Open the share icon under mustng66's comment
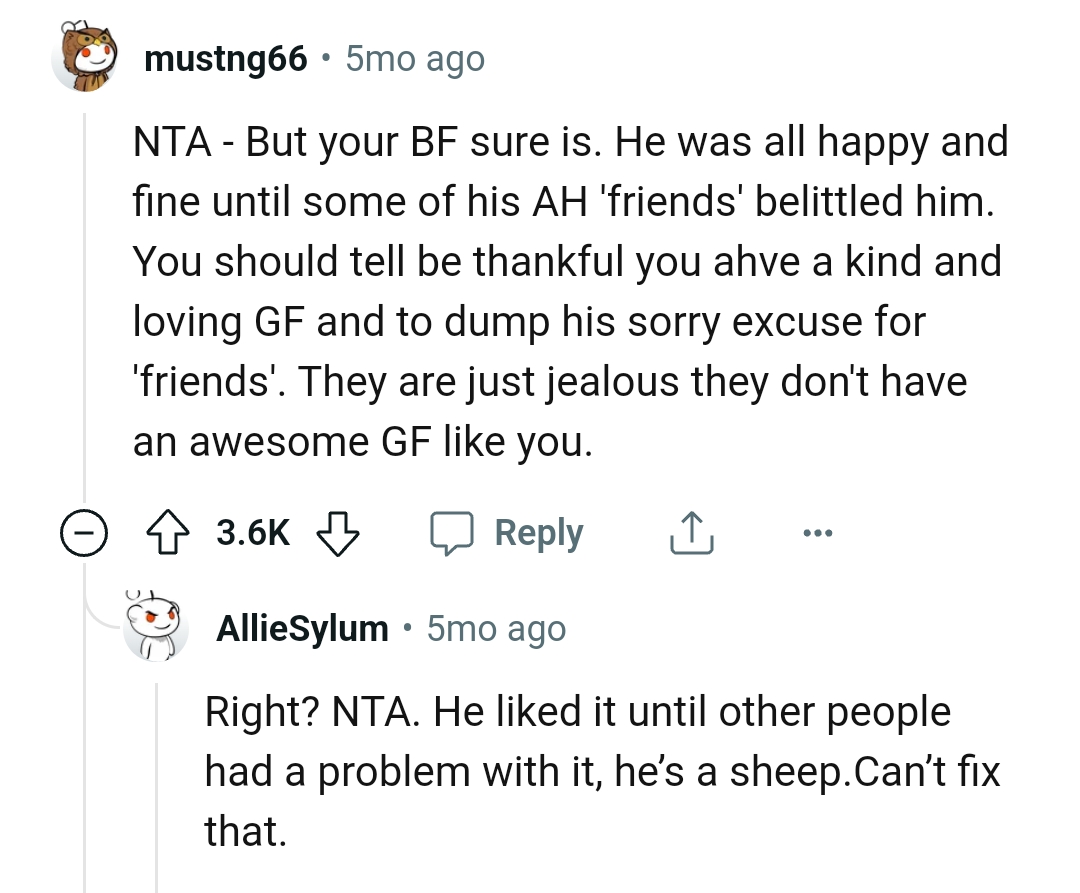This screenshot has height=893, width=1080. 690,532
